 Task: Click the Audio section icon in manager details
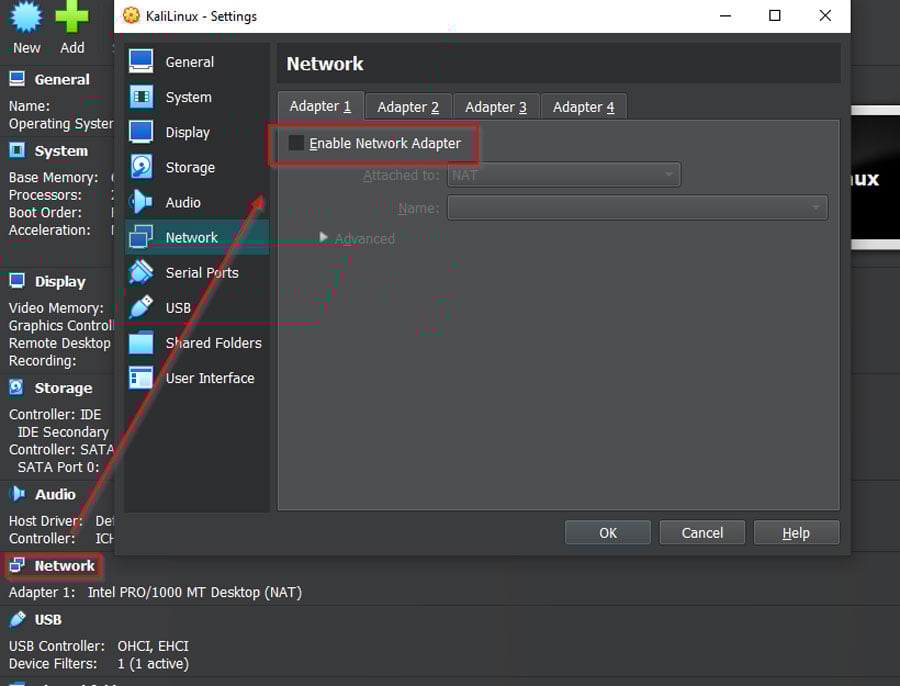[x=18, y=494]
